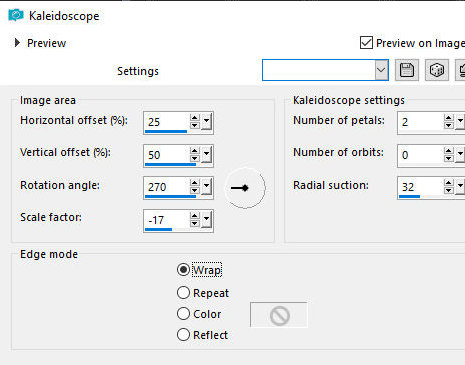Screen dimensions: 465x365
Task: Decrease Number of orbits with down spinner
Action: (x=449, y=158)
